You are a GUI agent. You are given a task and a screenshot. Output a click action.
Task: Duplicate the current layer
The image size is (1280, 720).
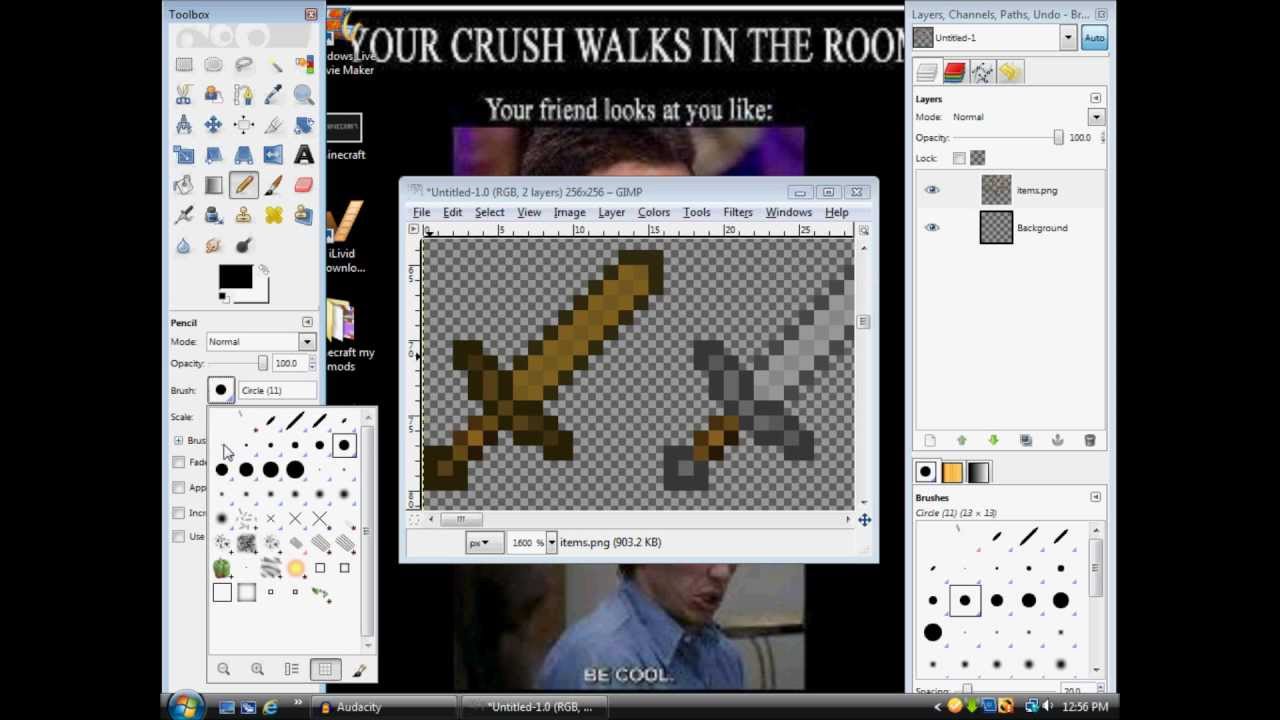point(1025,440)
